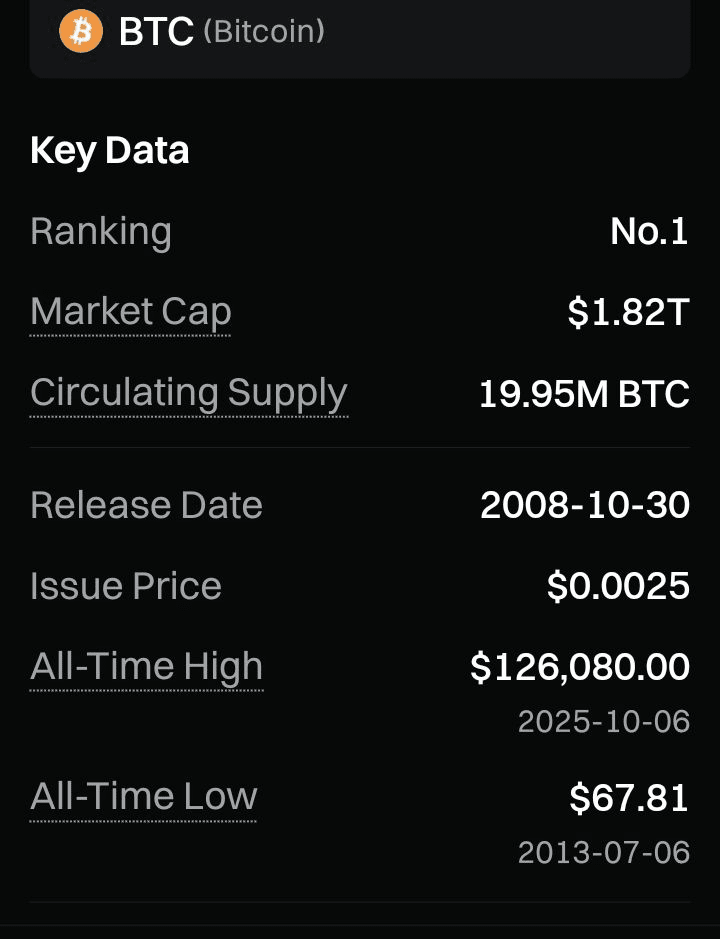Tap the 2025-10-06 all-time high date
720x939 pixels.
point(604,721)
